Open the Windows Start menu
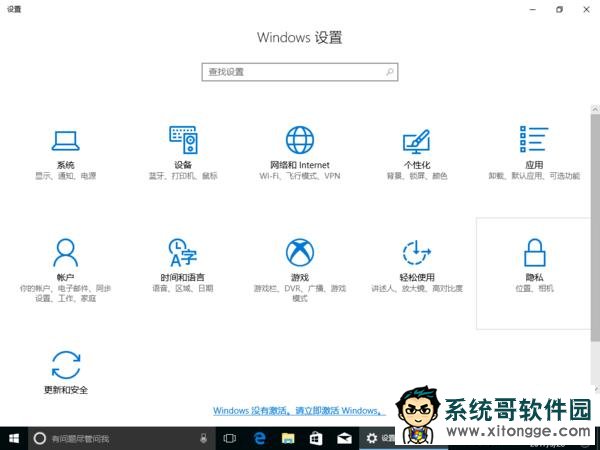This screenshot has height=450, width=600. 14,438
